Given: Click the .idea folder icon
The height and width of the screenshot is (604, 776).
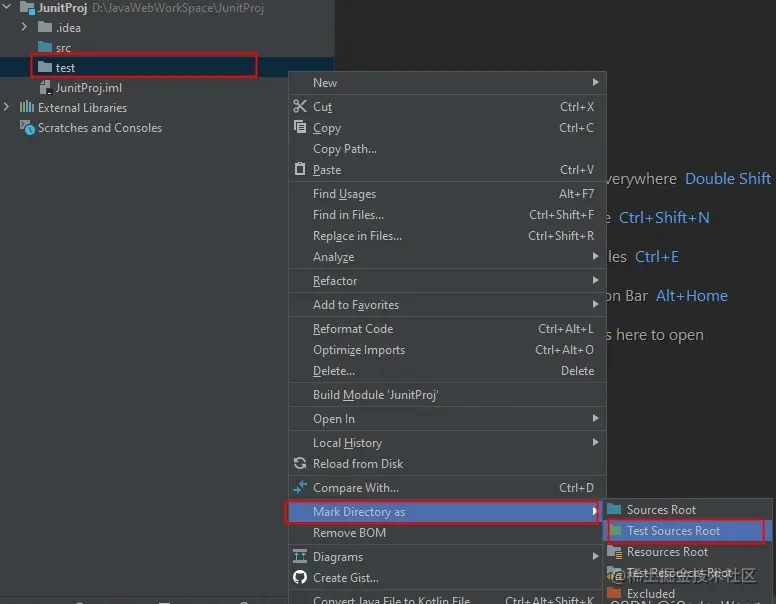Looking at the screenshot, I should 45,27.
